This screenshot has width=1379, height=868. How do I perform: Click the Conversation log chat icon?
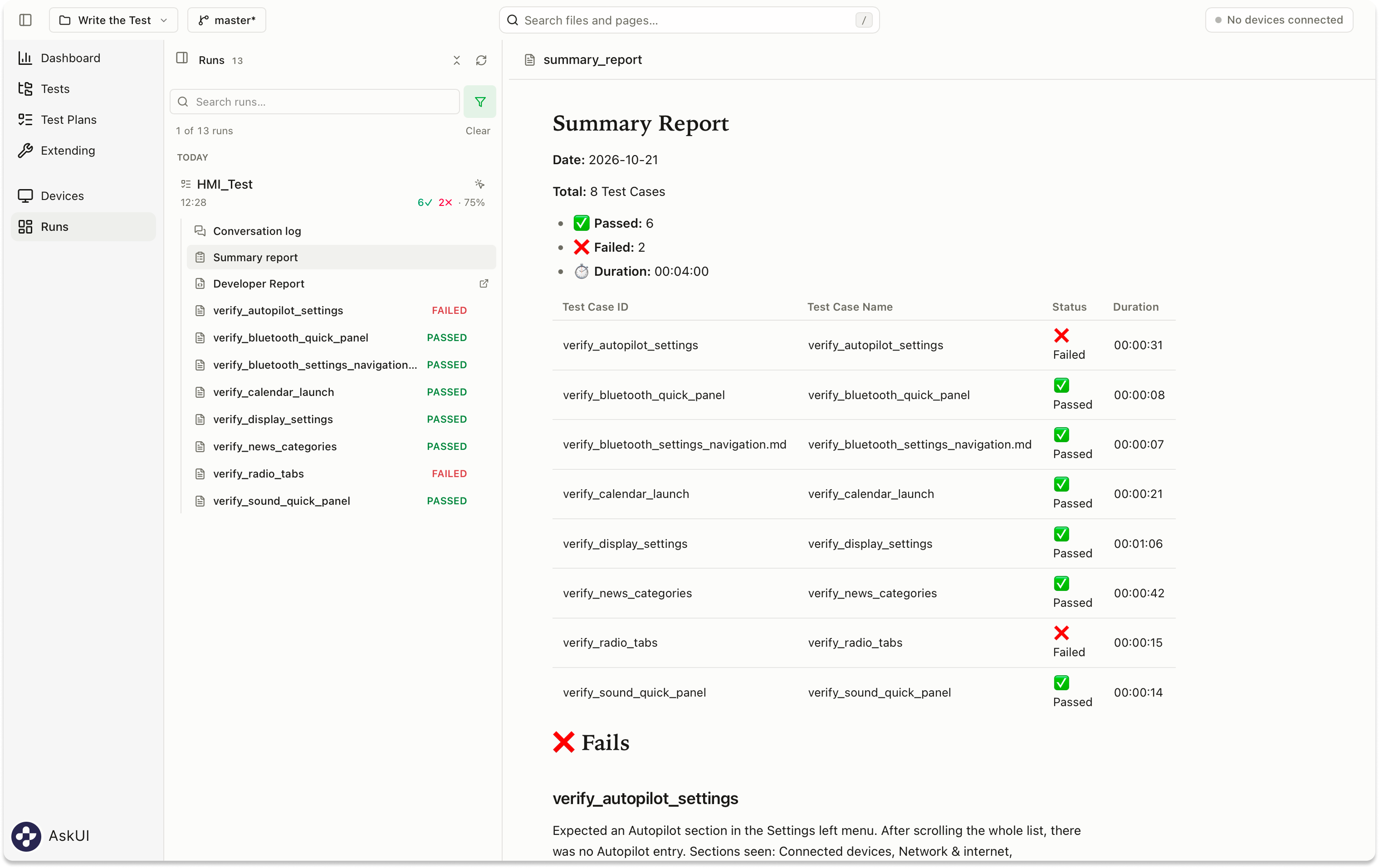pos(200,231)
